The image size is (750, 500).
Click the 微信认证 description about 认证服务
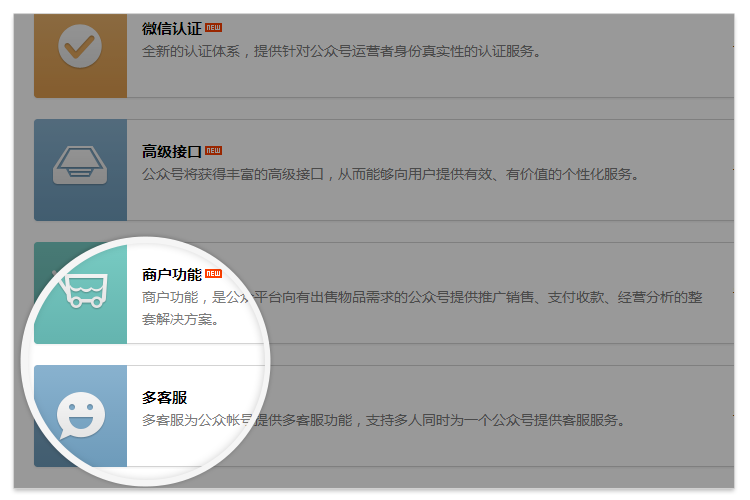point(341,51)
